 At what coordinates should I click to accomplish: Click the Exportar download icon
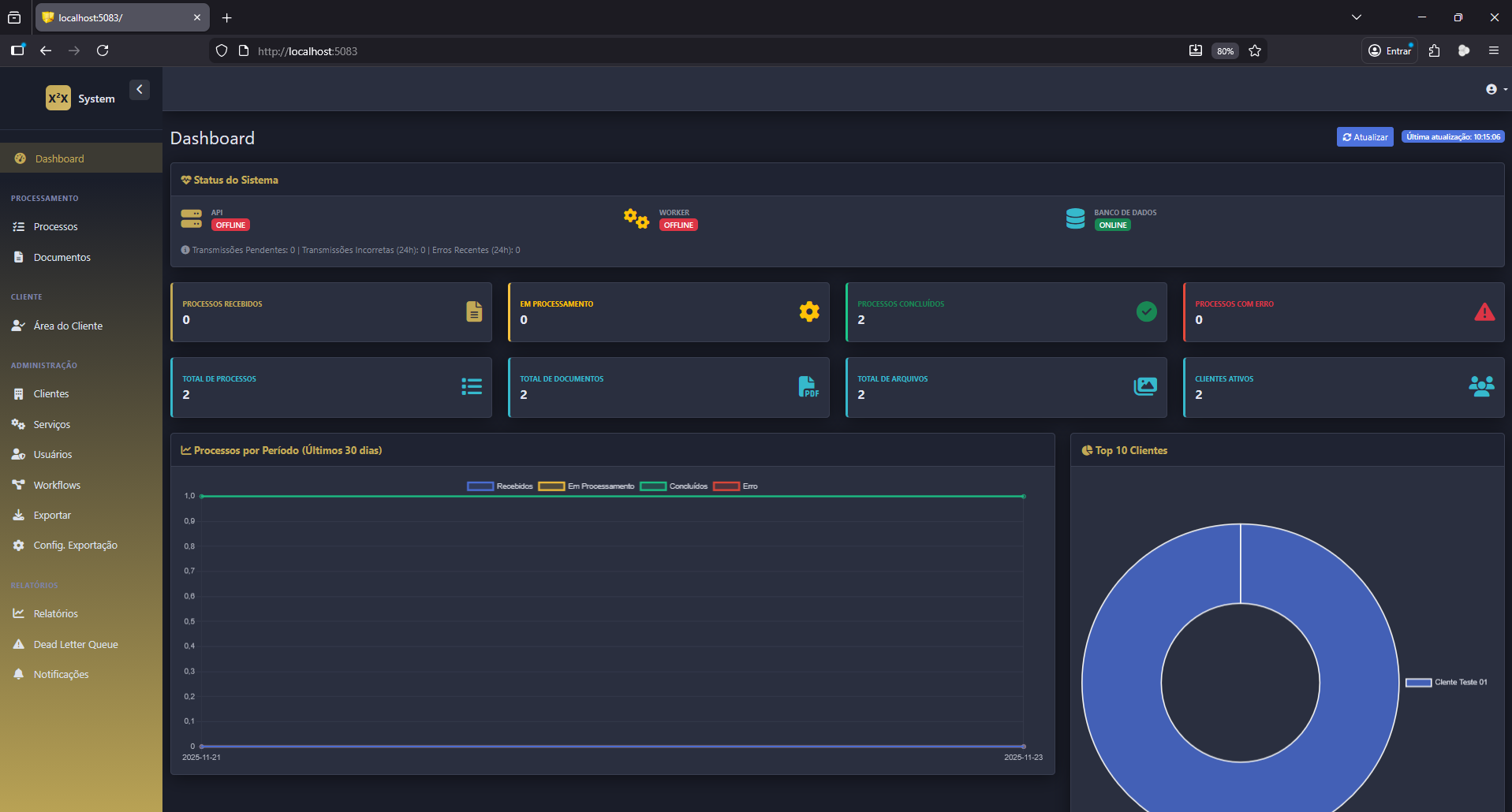(19, 516)
